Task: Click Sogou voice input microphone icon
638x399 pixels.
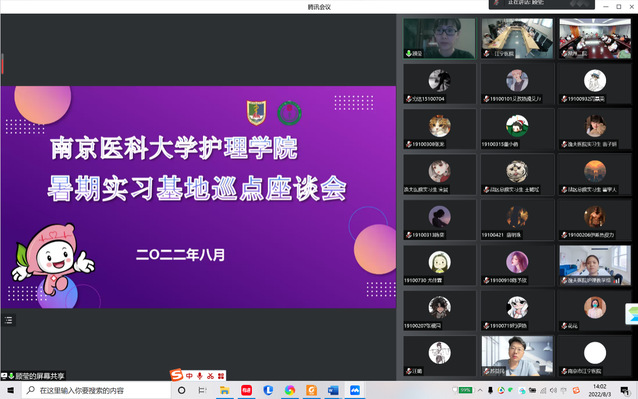Action: 199,376
